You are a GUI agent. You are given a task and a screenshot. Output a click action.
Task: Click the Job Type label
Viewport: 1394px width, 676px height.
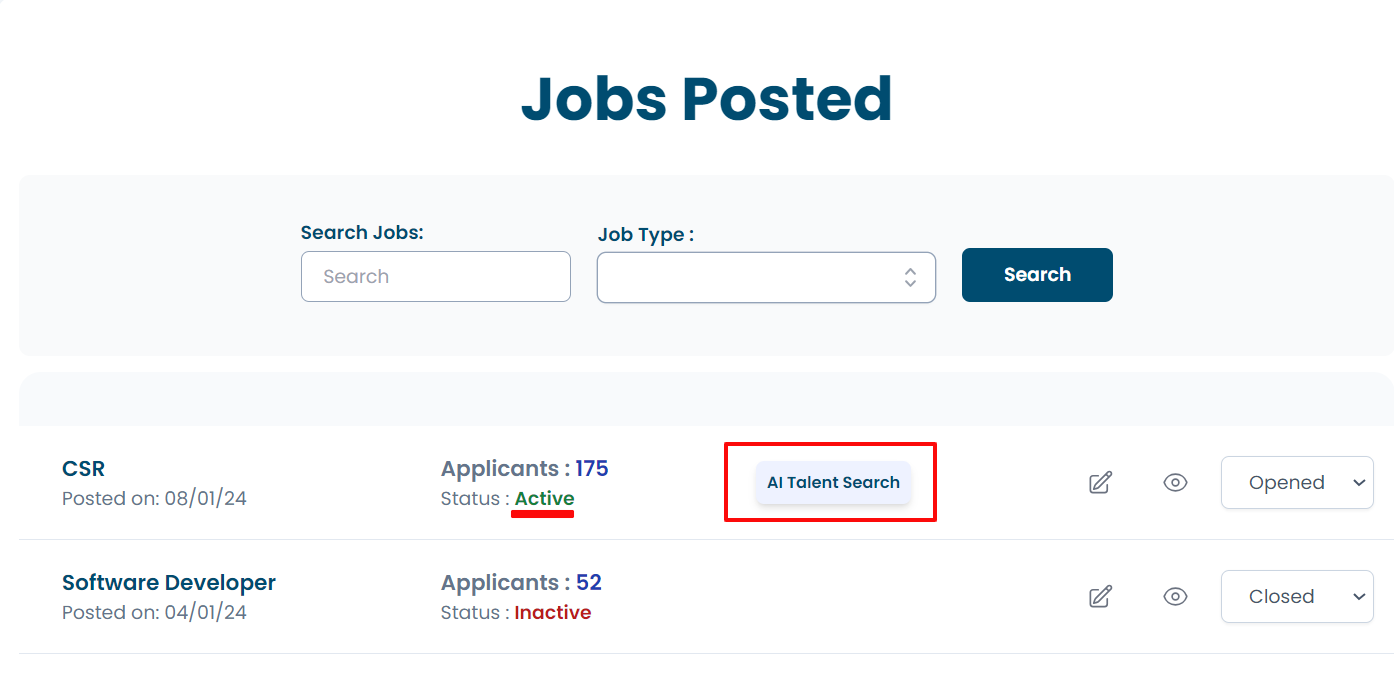tap(646, 235)
